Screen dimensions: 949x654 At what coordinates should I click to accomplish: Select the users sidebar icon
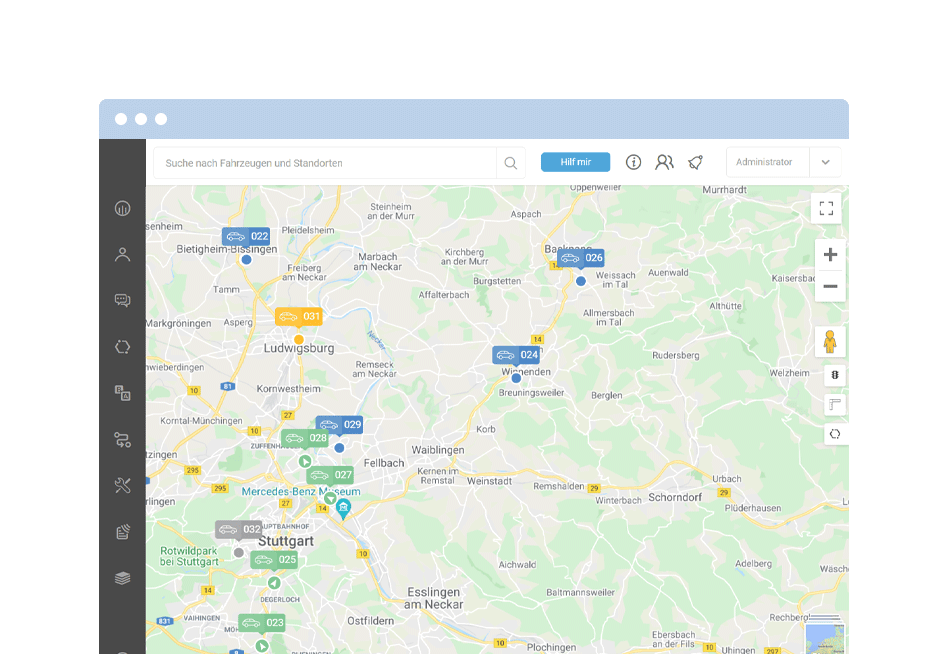(x=122, y=254)
